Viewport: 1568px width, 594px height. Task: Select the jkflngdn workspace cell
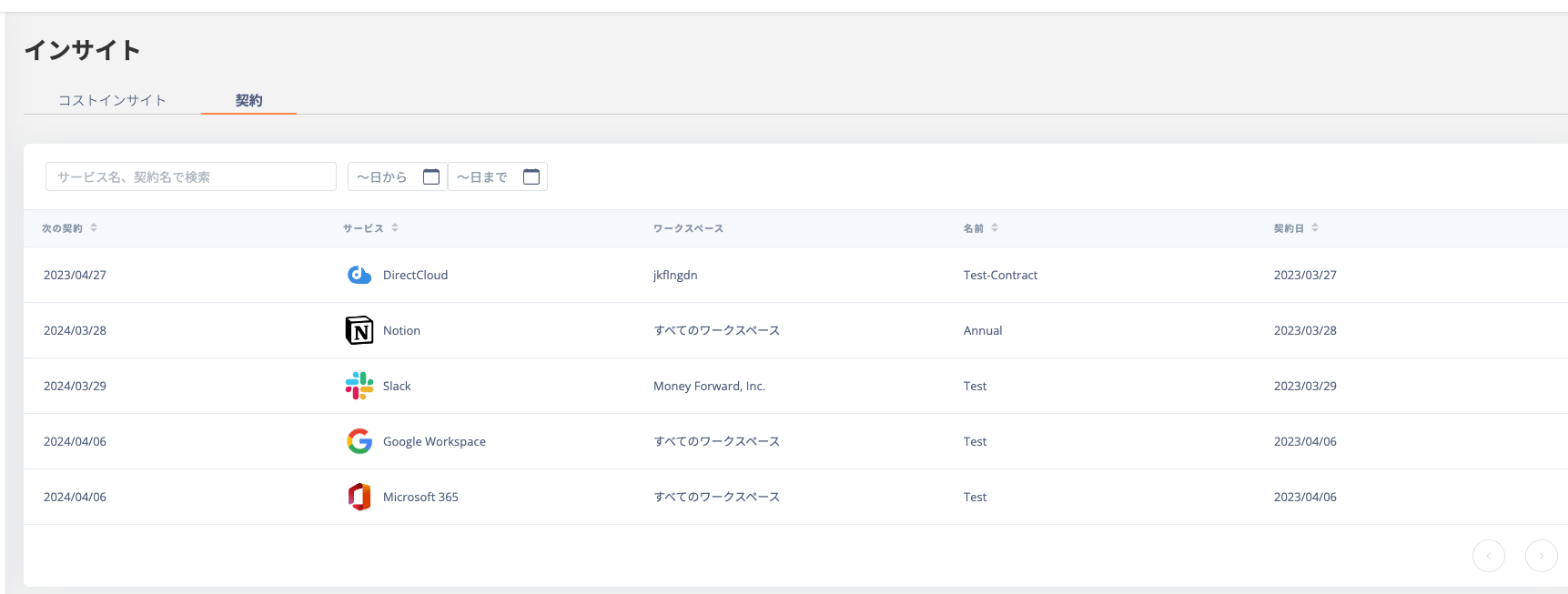pos(675,275)
